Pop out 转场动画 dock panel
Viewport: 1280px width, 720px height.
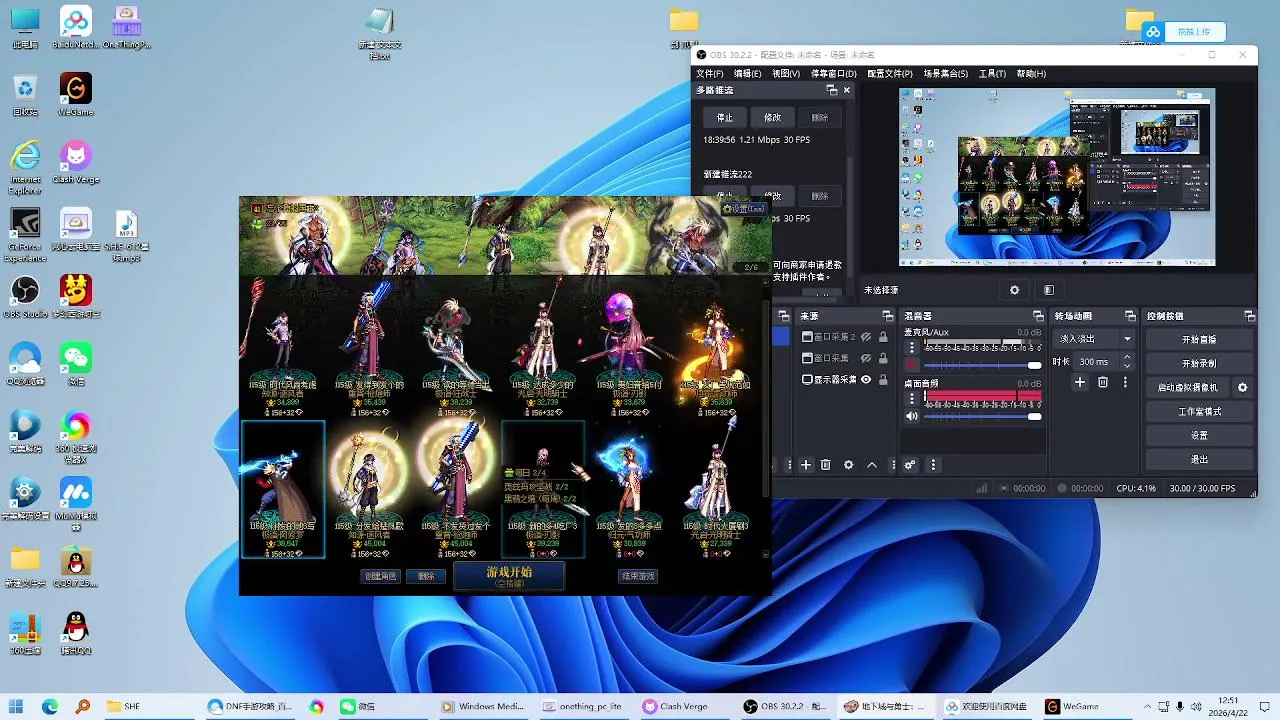pos(1130,316)
